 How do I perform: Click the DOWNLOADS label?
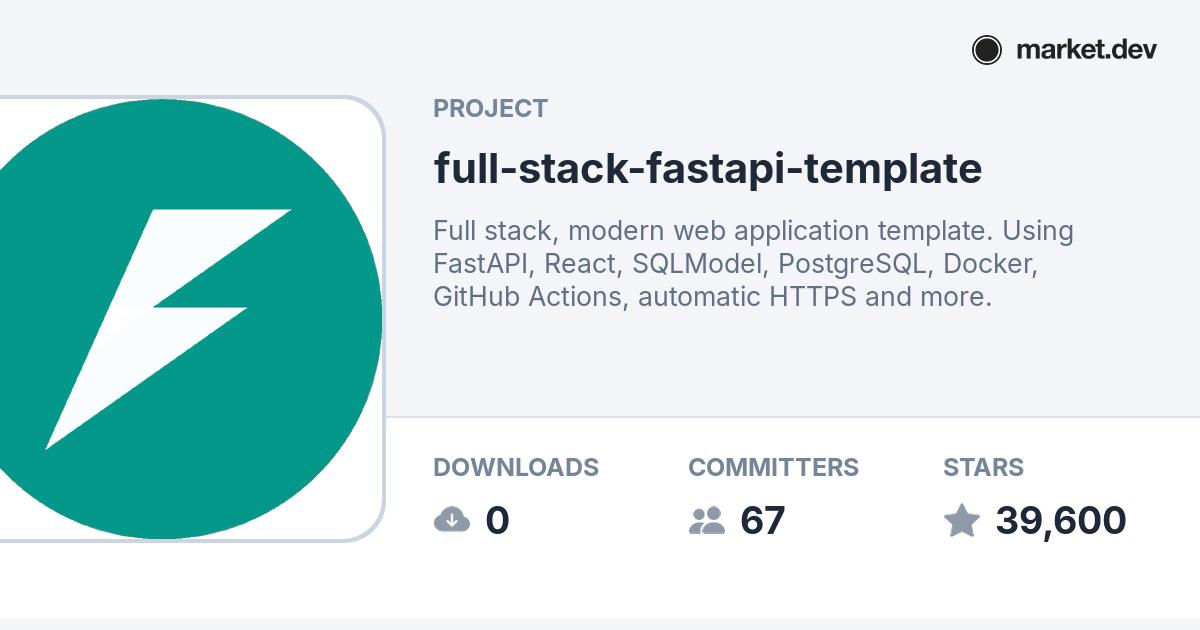tap(516, 467)
